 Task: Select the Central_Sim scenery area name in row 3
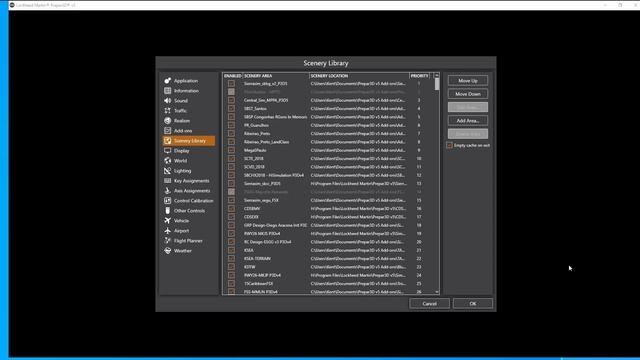266,100
